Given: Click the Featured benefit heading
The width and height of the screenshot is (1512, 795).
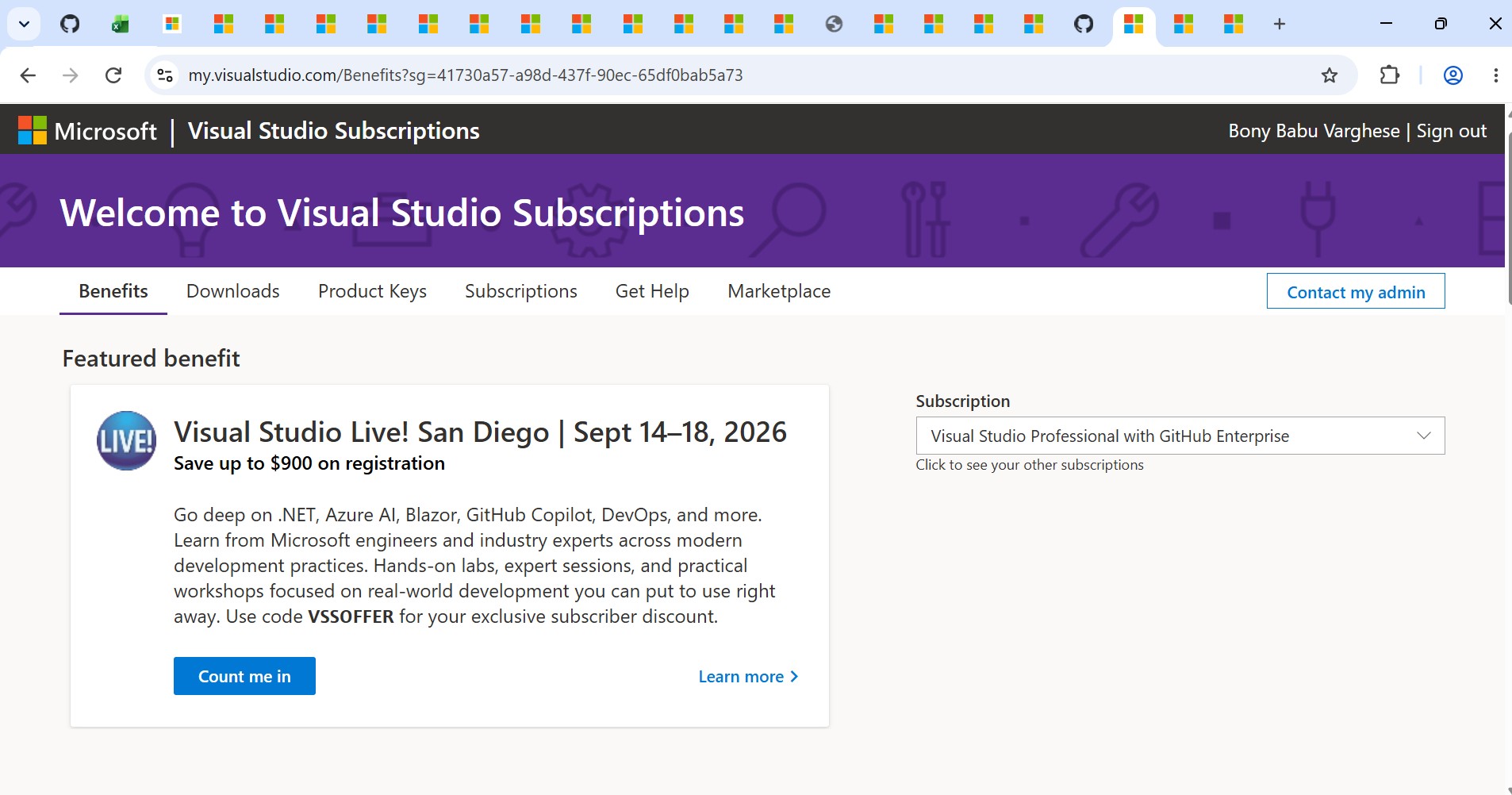Looking at the screenshot, I should [151, 359].
